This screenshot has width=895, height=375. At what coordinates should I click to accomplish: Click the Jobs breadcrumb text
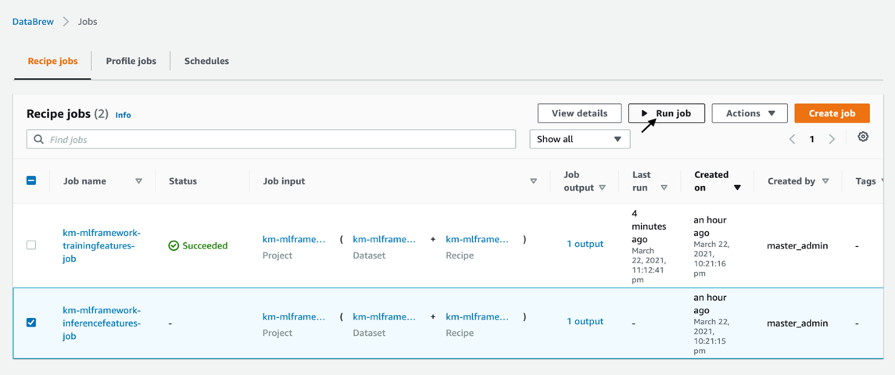(87, 22)
